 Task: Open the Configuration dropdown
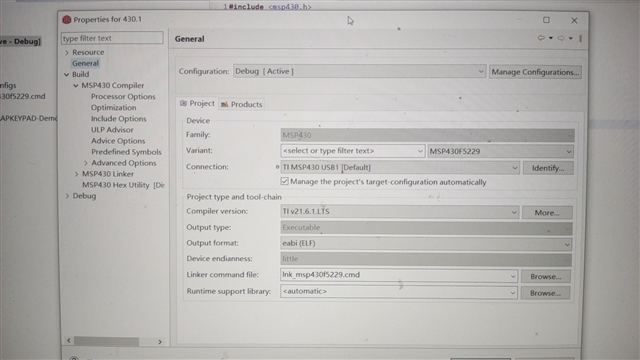coord(359,71)
